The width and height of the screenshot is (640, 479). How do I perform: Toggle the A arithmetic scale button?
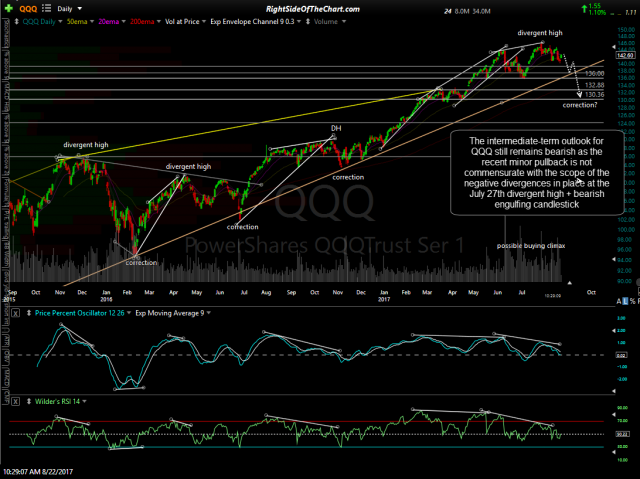click(619, 302)
